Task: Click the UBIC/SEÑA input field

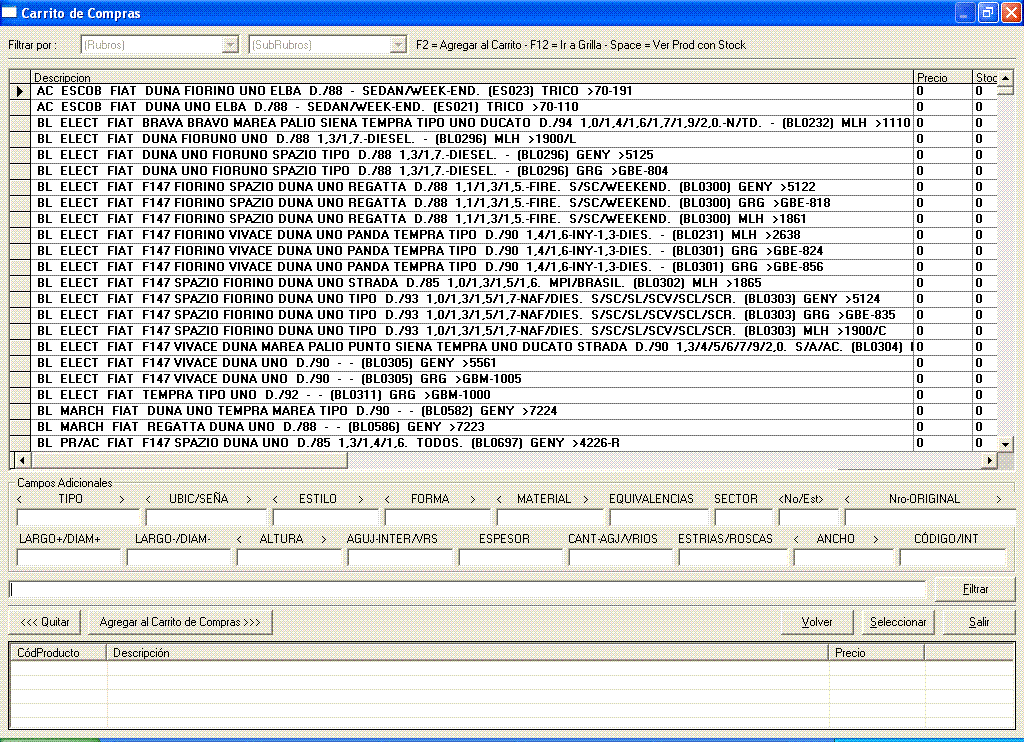Action: point(207,518)
